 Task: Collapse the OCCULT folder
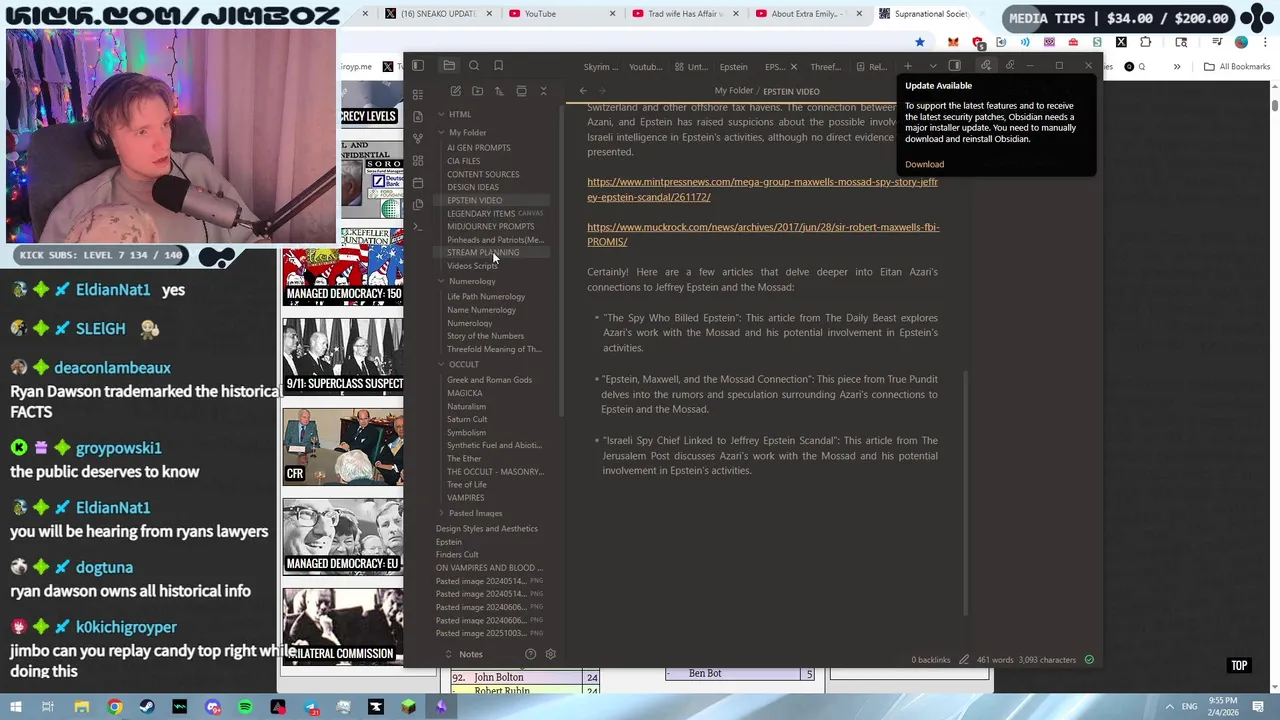[x=441, y=364]
